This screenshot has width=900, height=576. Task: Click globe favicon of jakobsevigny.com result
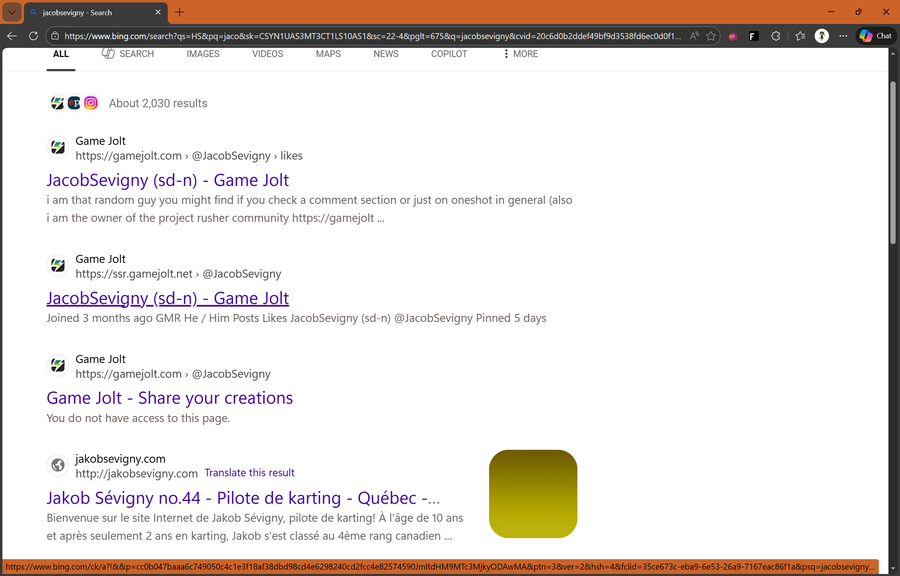coord(57,465)
